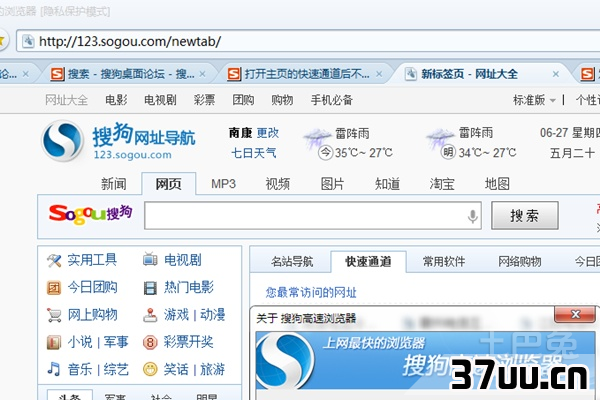The width and height of the screenshot is (600, 400).
Task: Open 网址大全 in top navigation bar
Action: (67, 100)
